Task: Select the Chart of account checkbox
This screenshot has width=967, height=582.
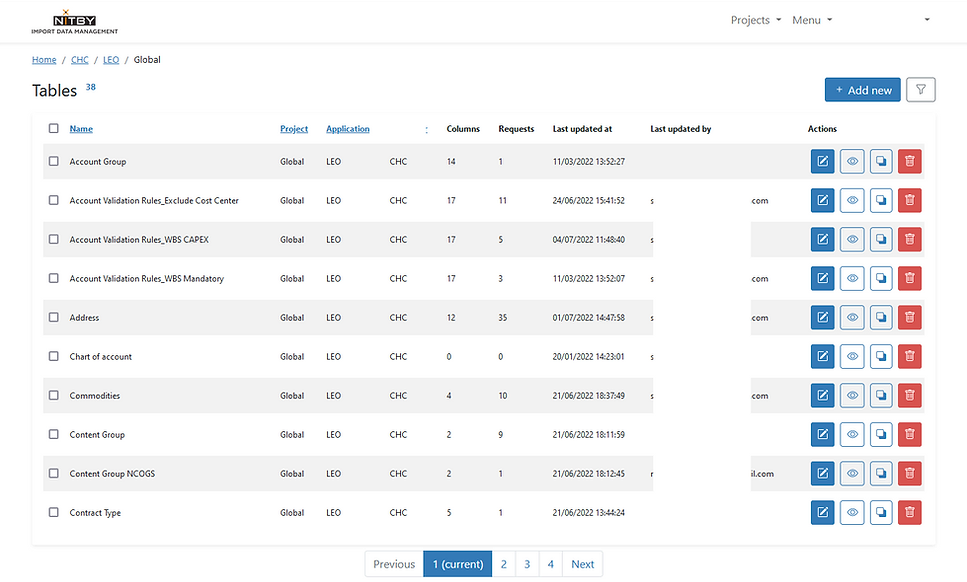Action: point(54,356)
